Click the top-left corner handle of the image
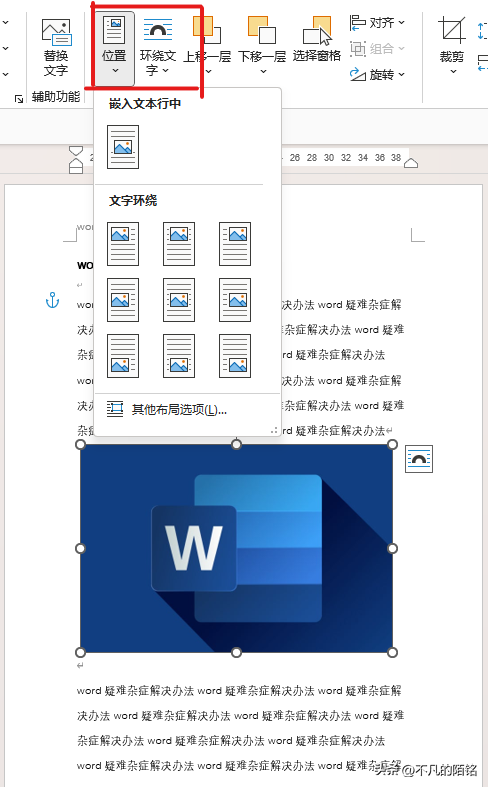Image resolution: width=488 pixels, height=787 pixels. click(x=80, y=444)
